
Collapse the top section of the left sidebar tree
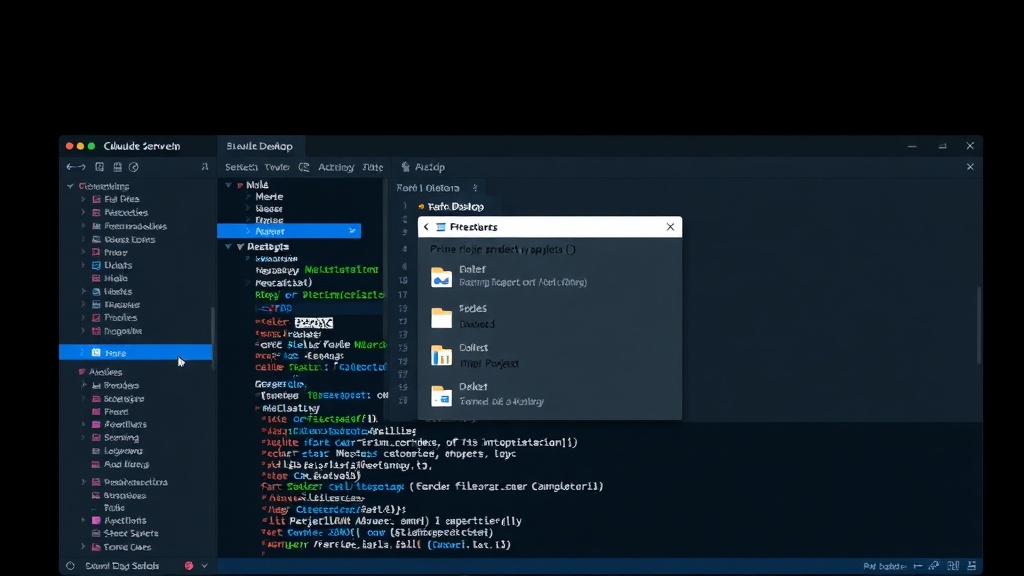coord(70,186)
